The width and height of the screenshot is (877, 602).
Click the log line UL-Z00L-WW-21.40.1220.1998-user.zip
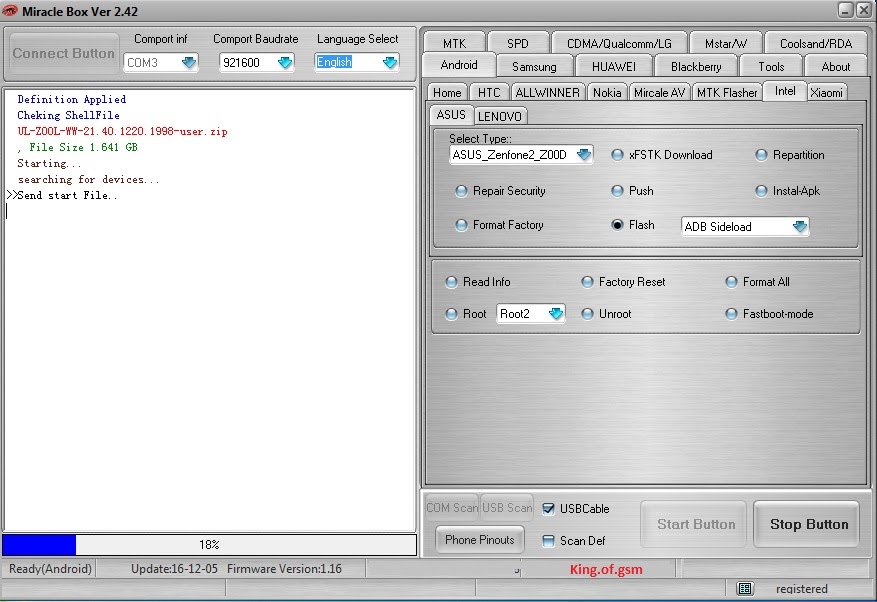tap(122, 131)
